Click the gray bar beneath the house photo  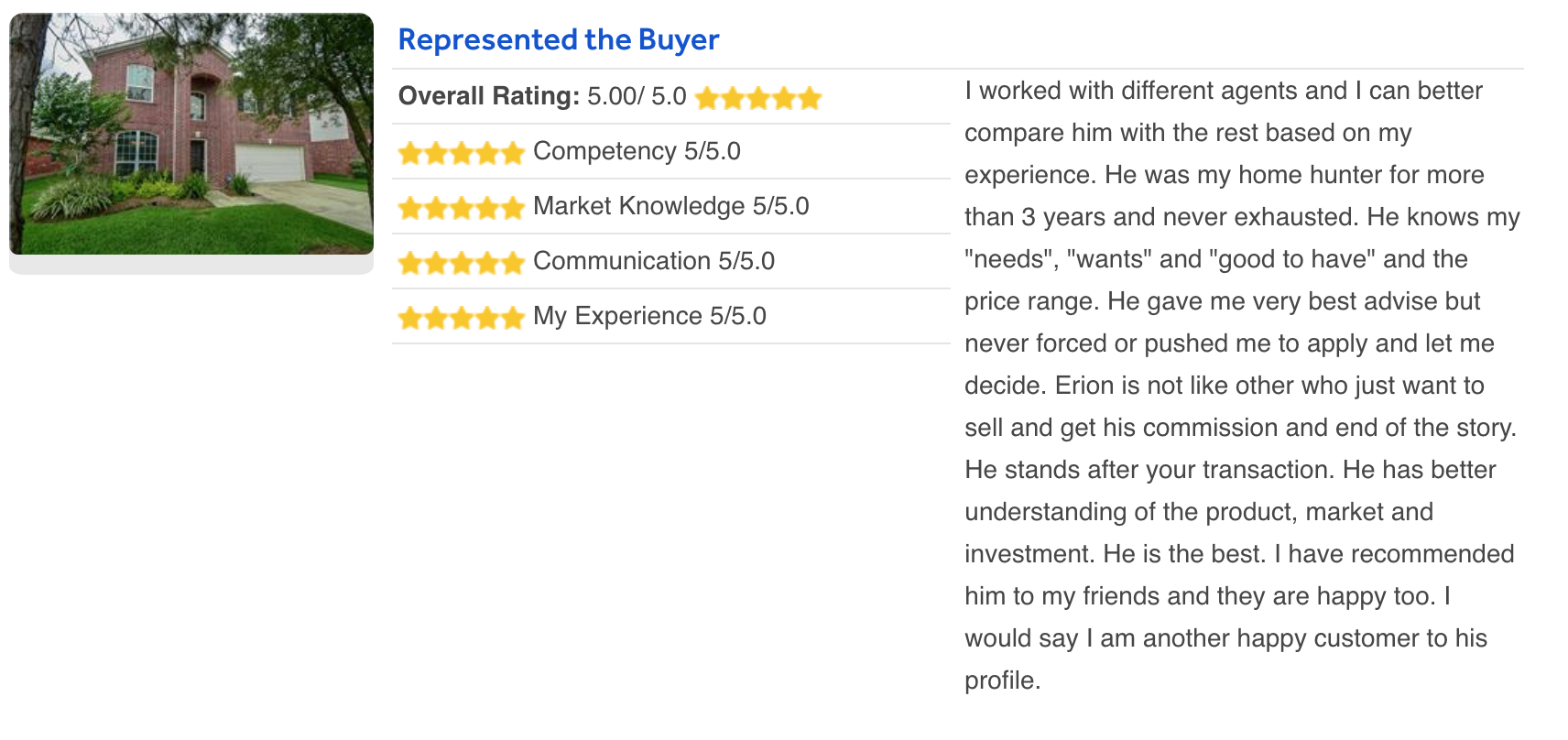(191, 265)
